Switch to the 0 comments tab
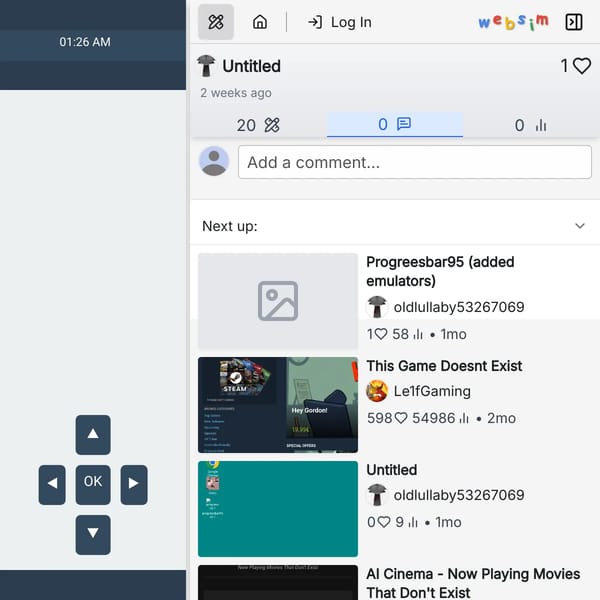This screenshot has width=600, height=600. [x=395, y=124]
